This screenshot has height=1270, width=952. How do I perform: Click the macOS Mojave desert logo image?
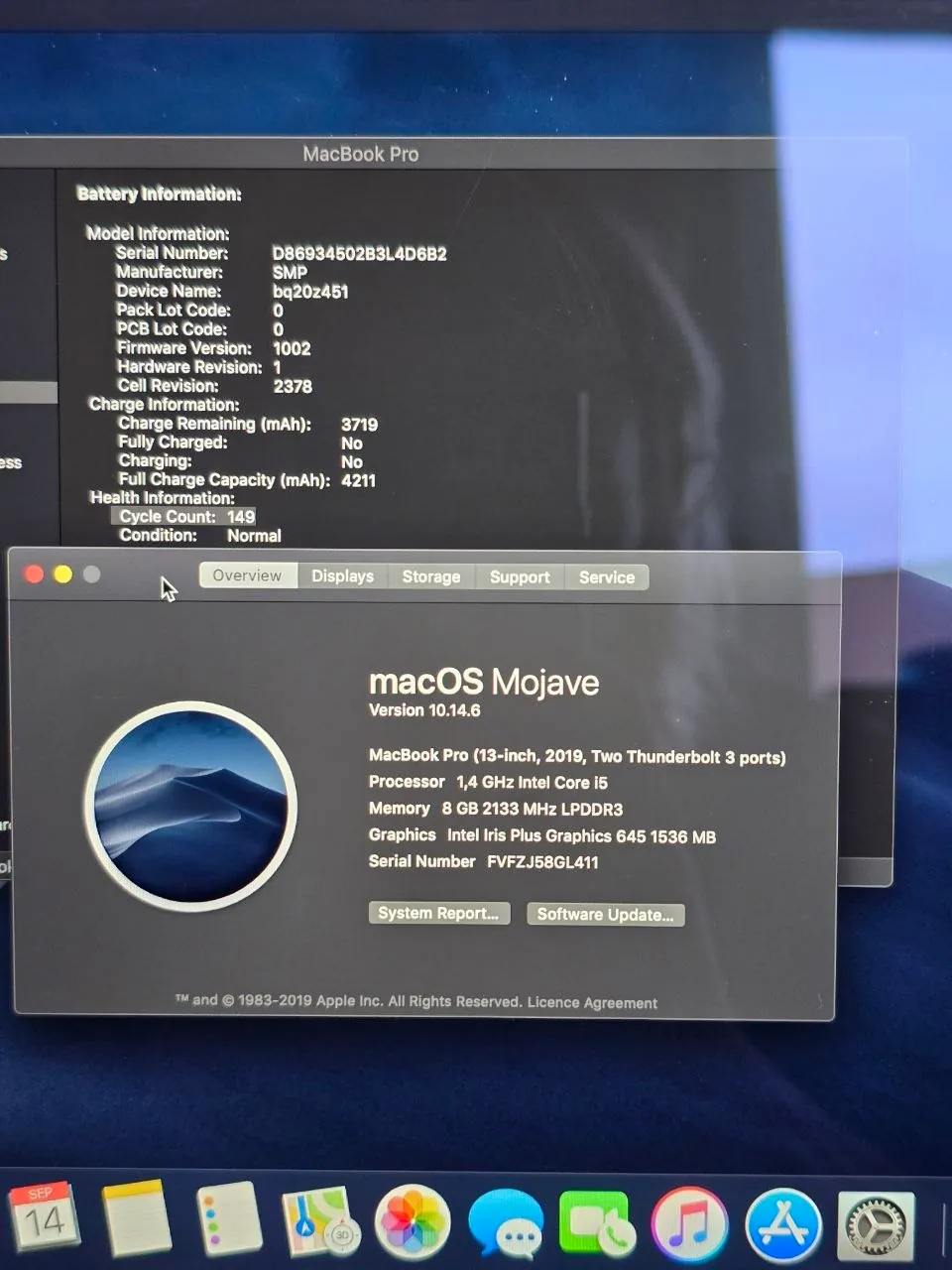pos(190,806)
